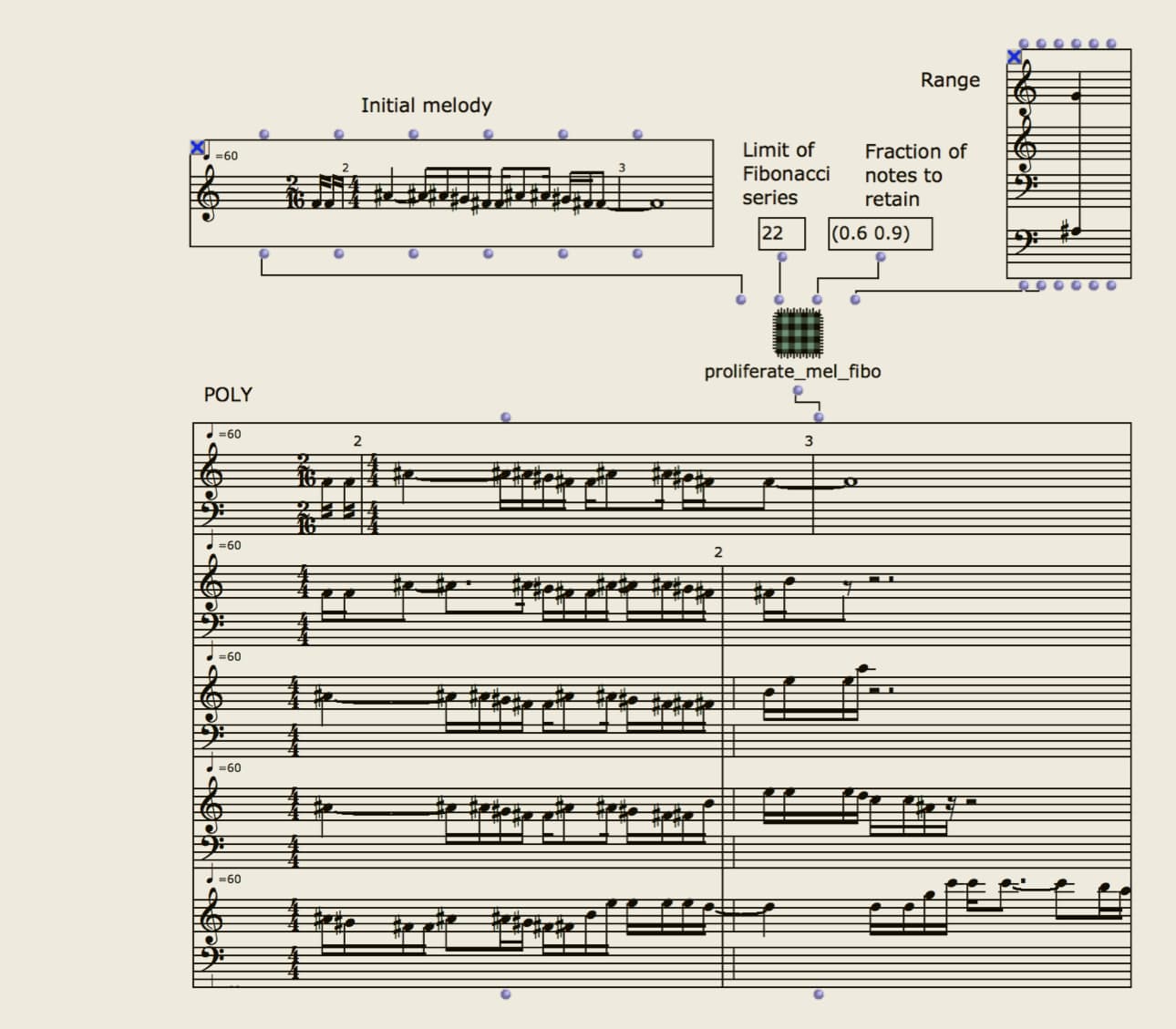The width and height of the screenshot is (1176, 1029).
Task: Click the leftmost inlet of proliferate_mel_fibo
Action: 740,299
